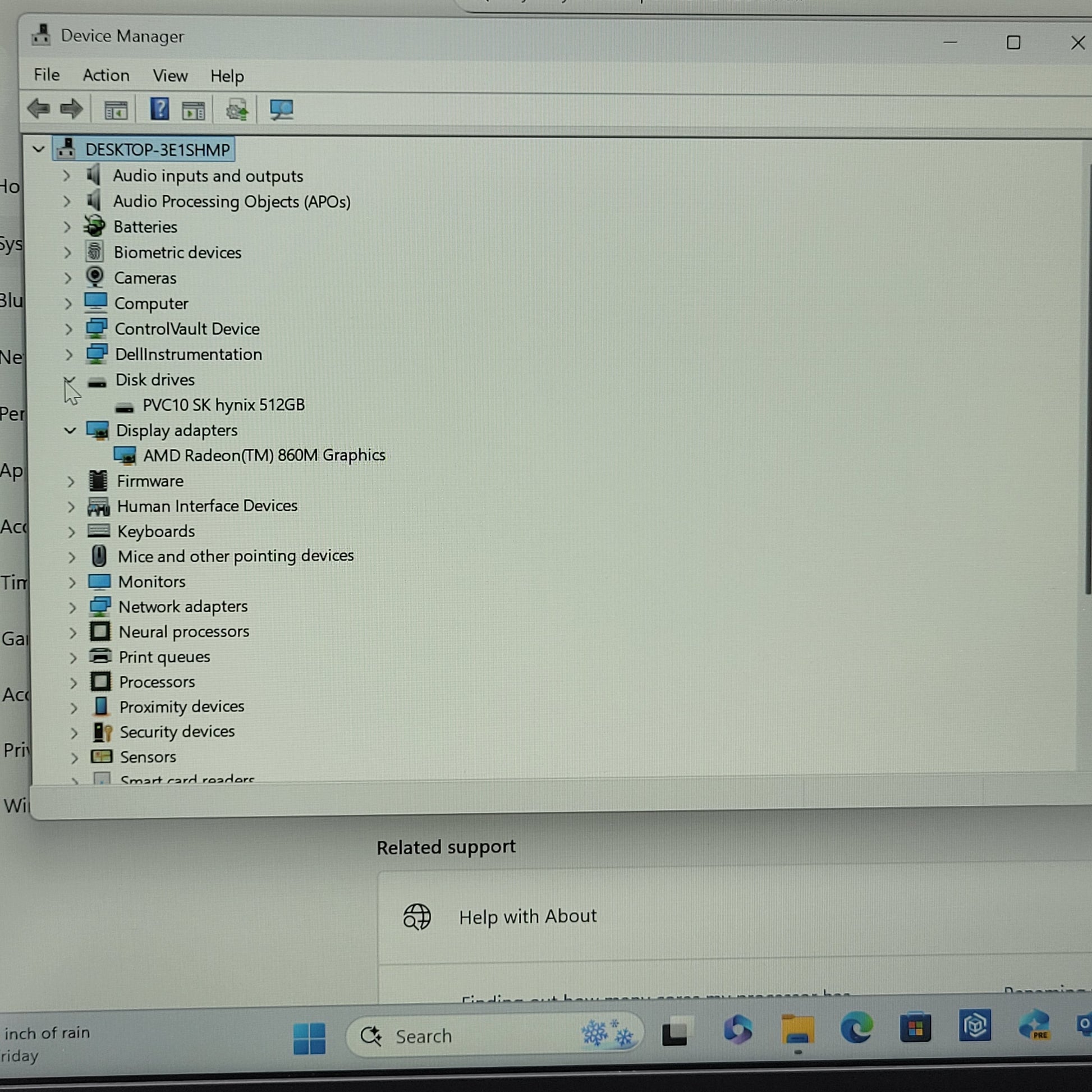
Task: Expand the Network adapters category
Action: 72,608
